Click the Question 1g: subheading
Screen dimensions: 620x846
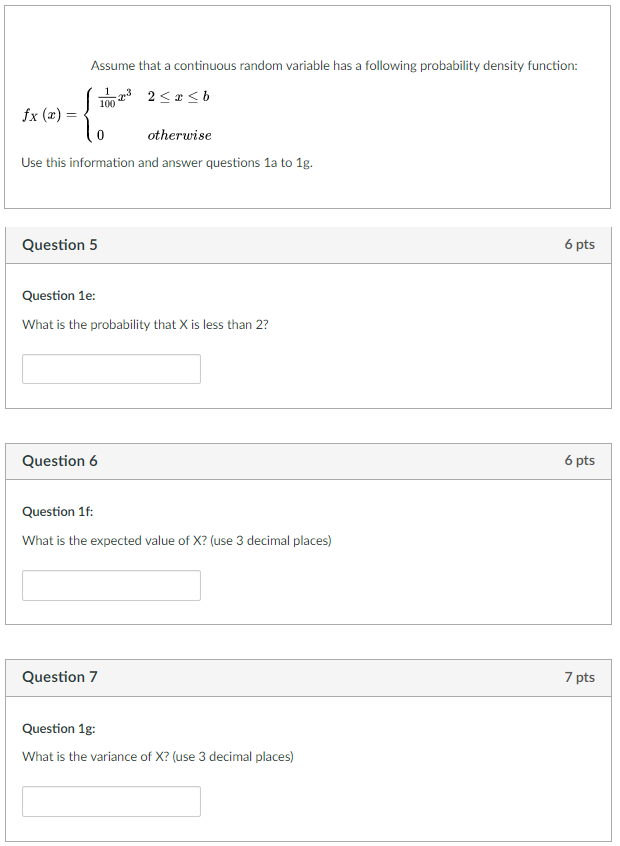tap(59, 728)
